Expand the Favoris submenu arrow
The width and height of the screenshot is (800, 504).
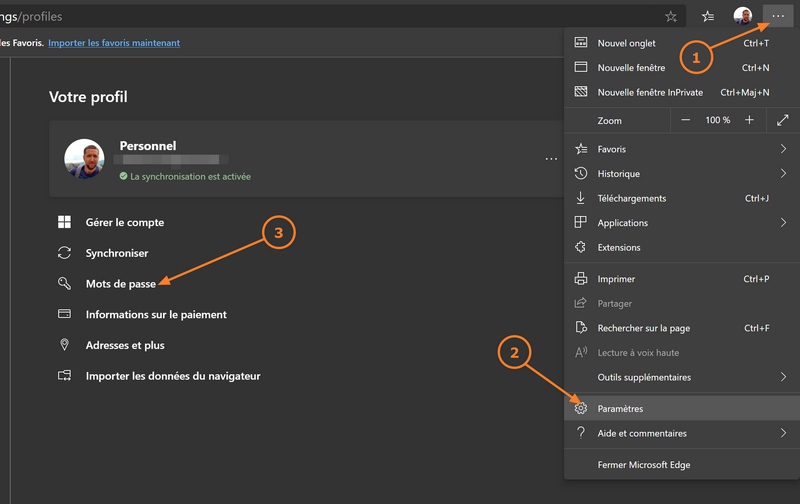point(782,149)
